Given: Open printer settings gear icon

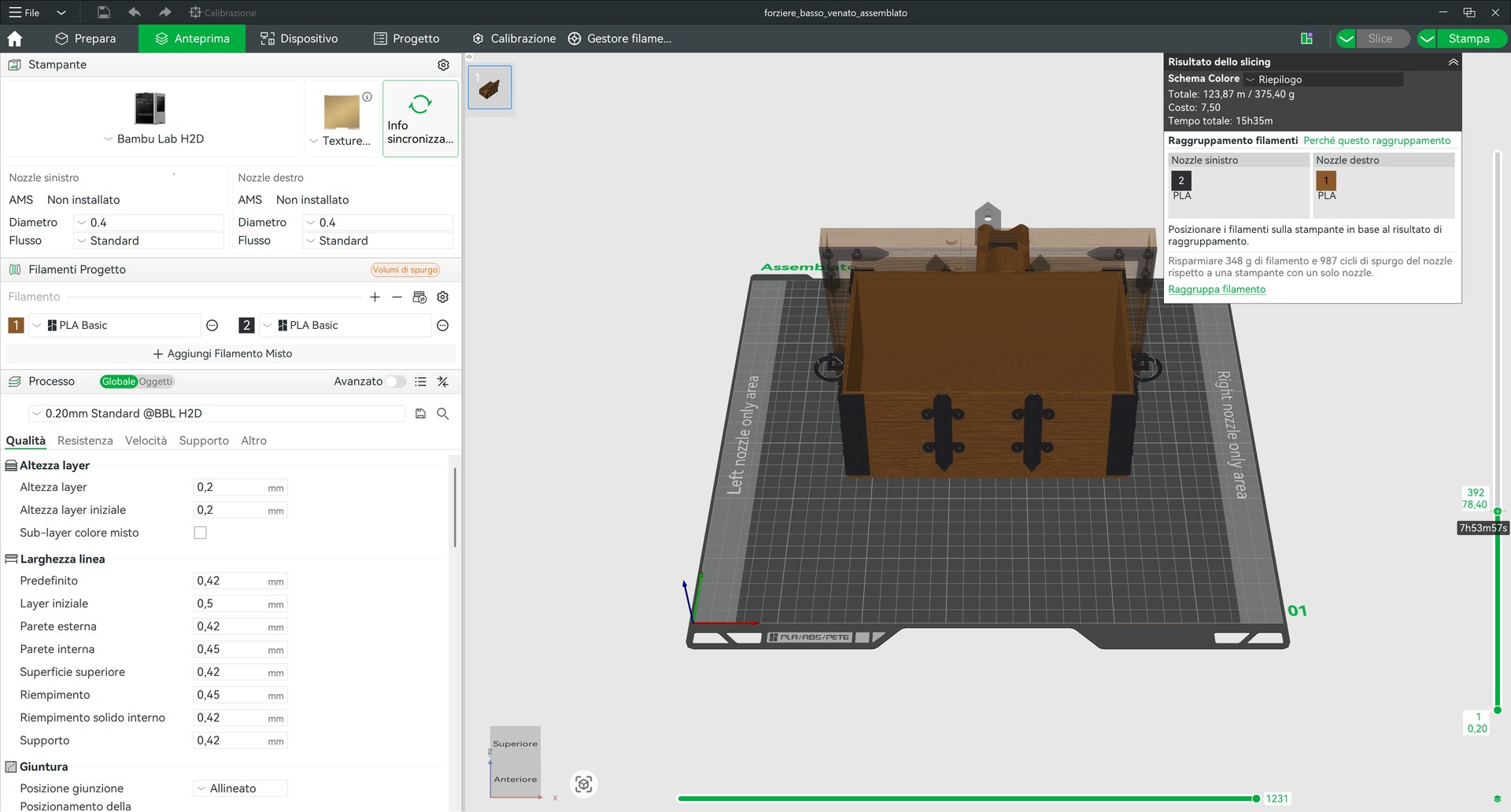Looking at the screenshot, I should tap(443, 65).
